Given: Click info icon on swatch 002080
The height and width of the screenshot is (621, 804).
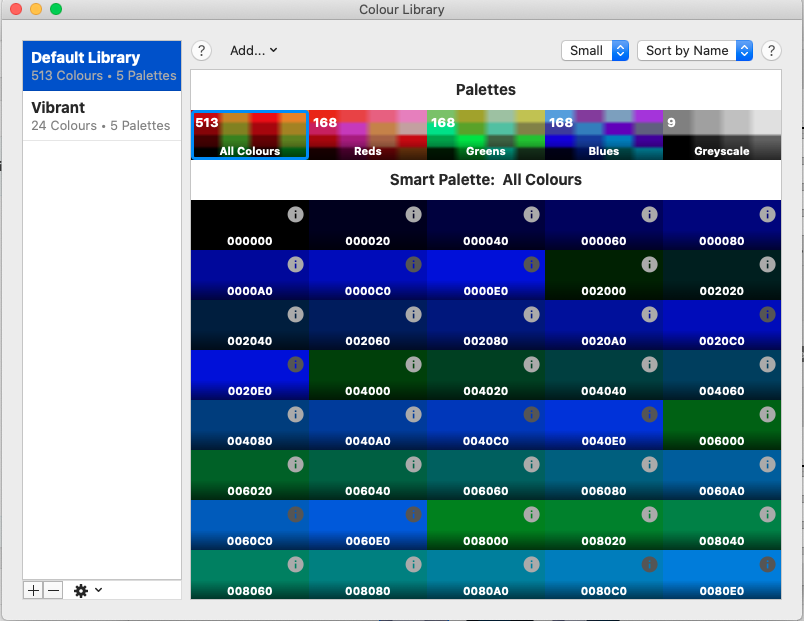Looking at the screenshot, I should [x=531, y=314].
